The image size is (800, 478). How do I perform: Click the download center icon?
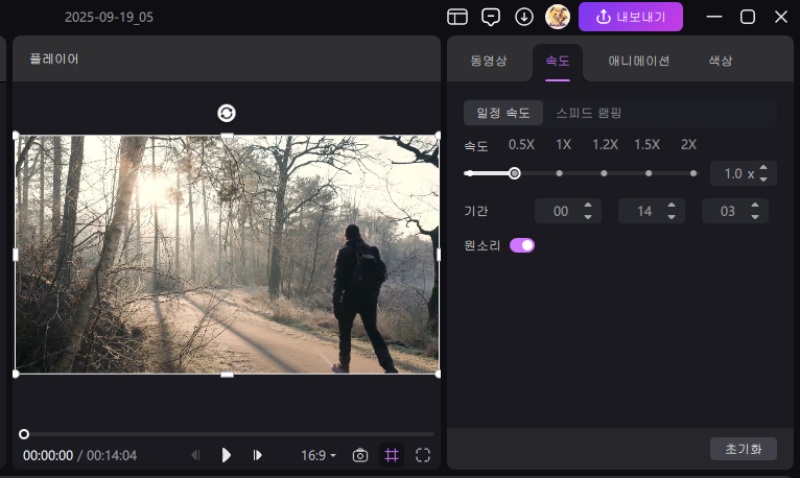click(x=524, y=17)
